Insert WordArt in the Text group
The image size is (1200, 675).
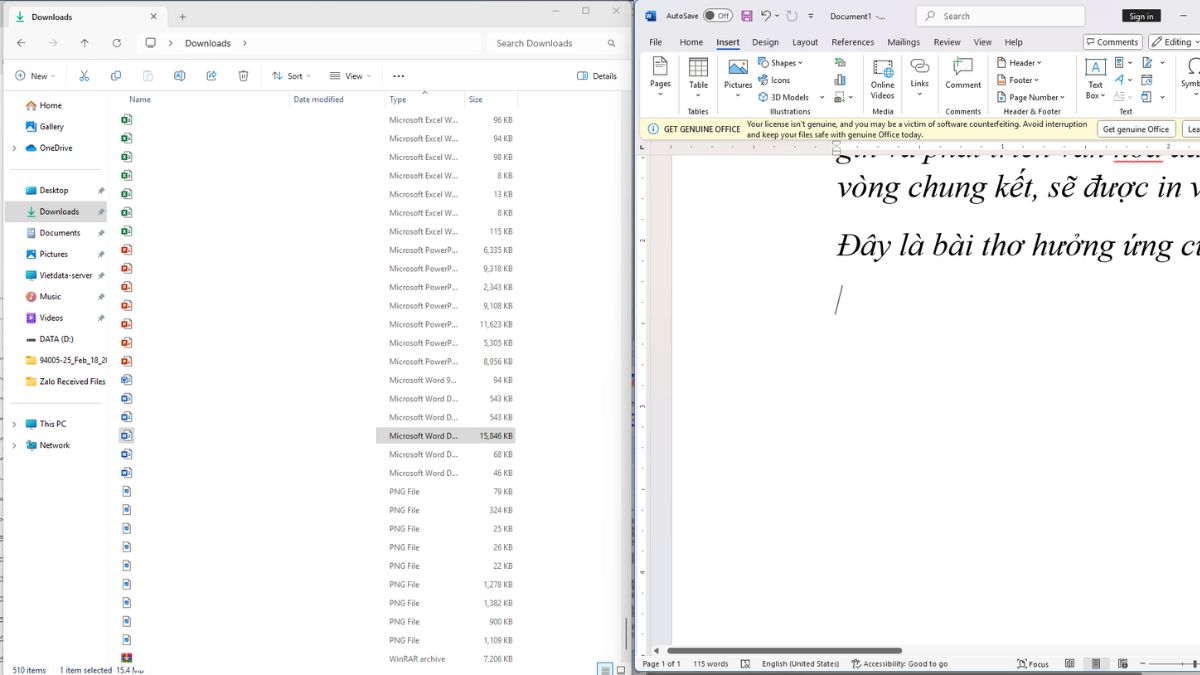pyautogui.click(x=1121, y=80)
